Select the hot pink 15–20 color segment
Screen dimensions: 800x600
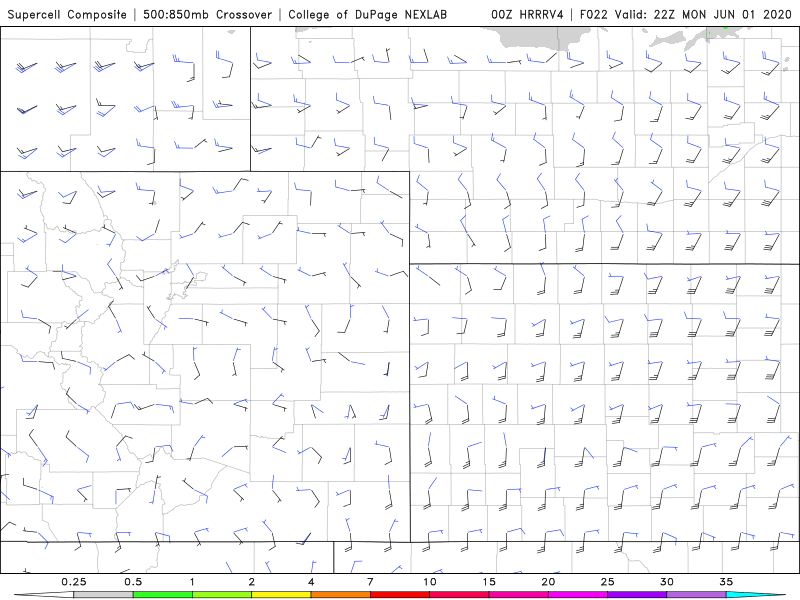[x=518, y=595]
